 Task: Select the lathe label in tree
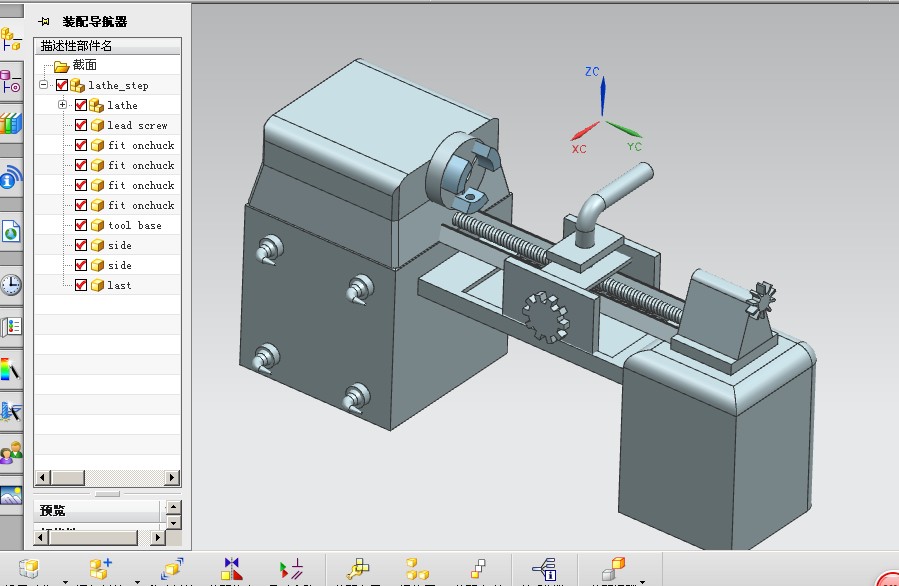pos(122,106)
